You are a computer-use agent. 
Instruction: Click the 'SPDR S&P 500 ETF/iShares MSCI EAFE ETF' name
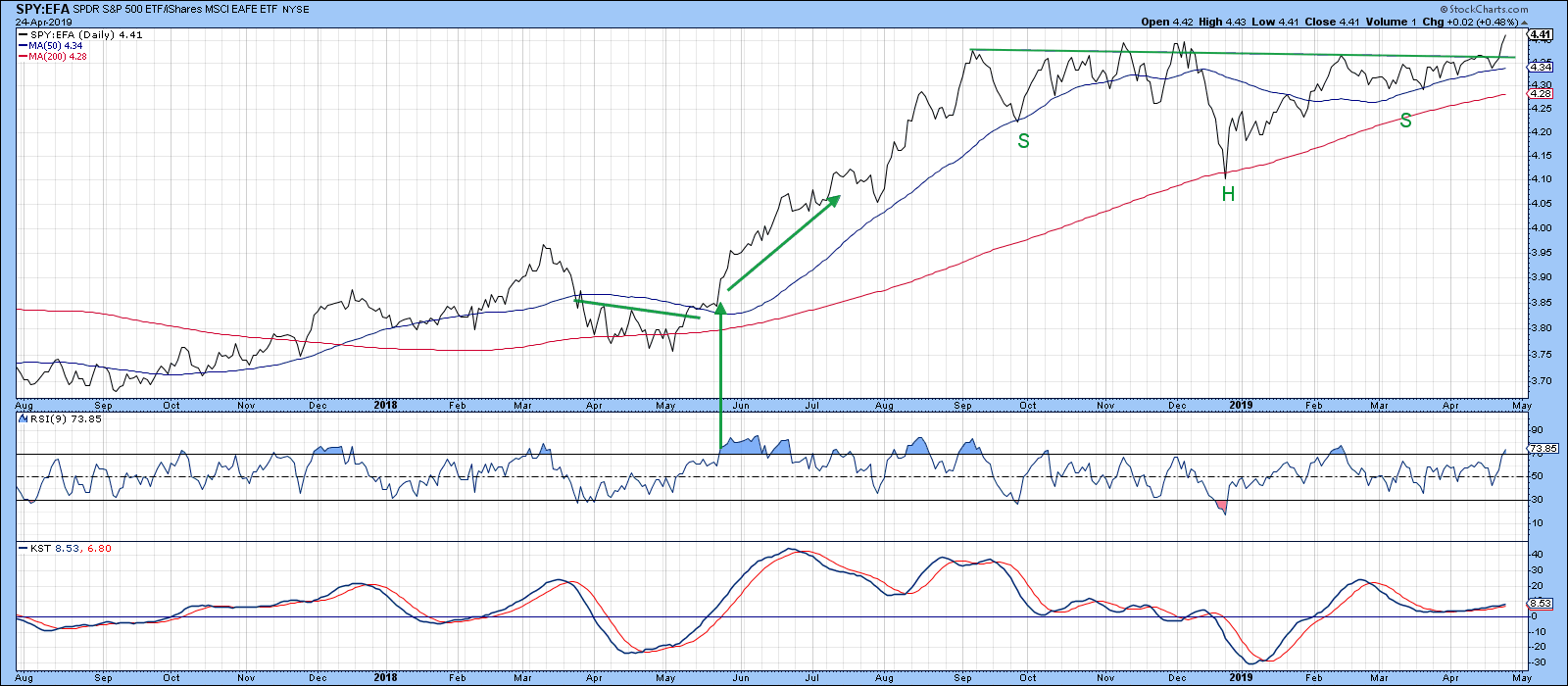[177, 10]
